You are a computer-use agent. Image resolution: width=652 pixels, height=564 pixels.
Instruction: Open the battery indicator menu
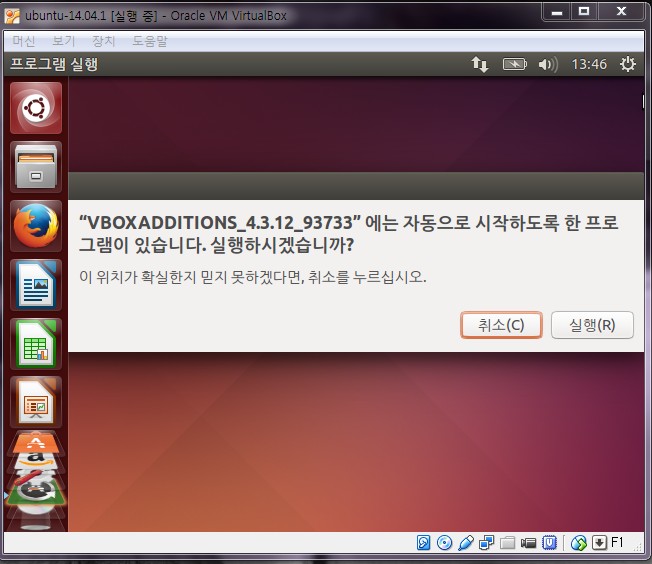tap(514, 64)
